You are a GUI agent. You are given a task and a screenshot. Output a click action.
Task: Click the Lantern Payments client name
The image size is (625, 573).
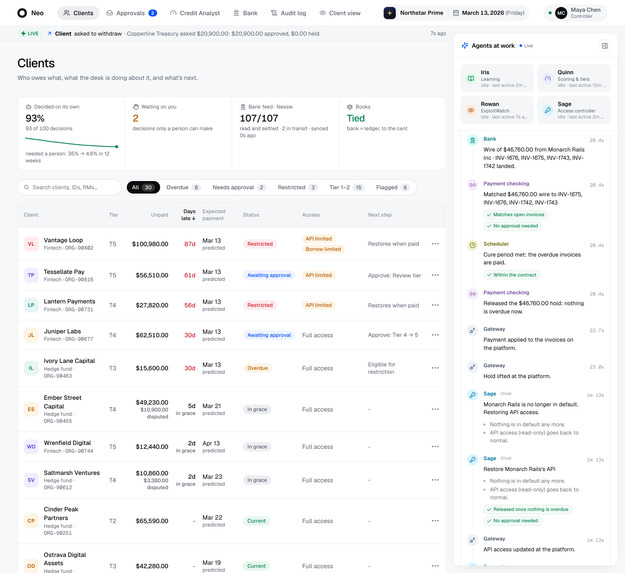pos(69,301)
